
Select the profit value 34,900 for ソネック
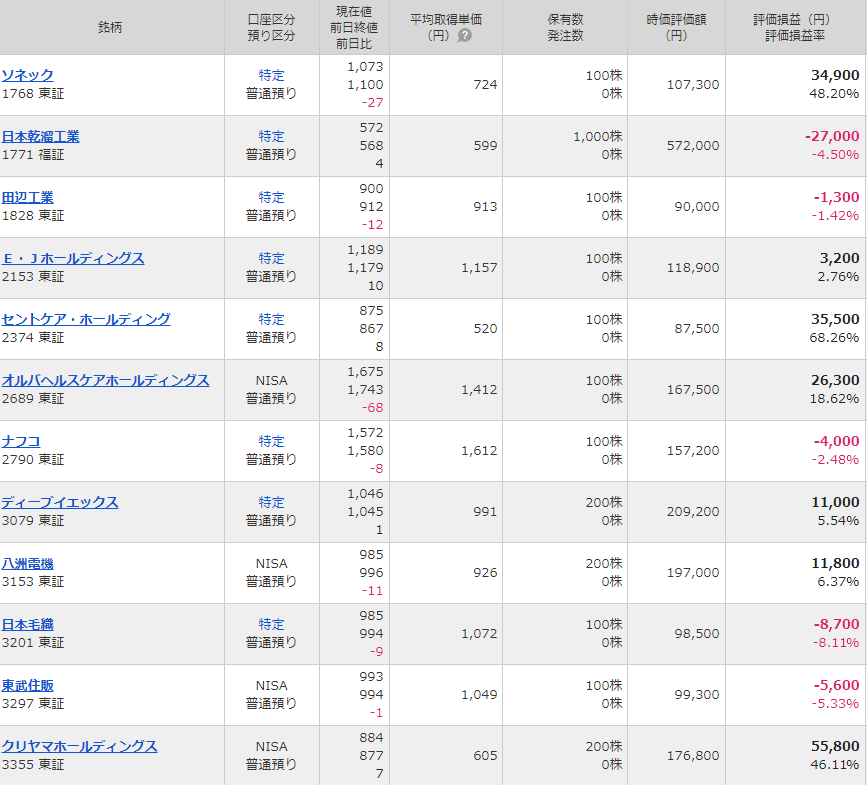coord(835,75)
